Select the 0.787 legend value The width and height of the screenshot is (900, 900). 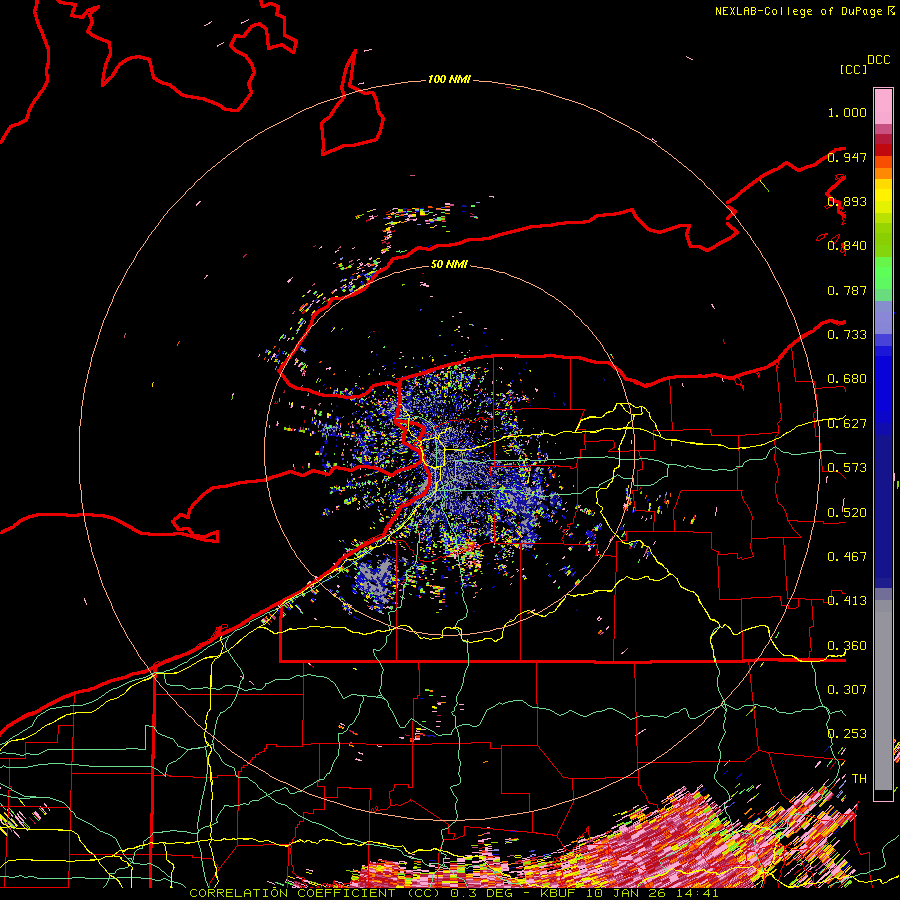pos(847,290)
